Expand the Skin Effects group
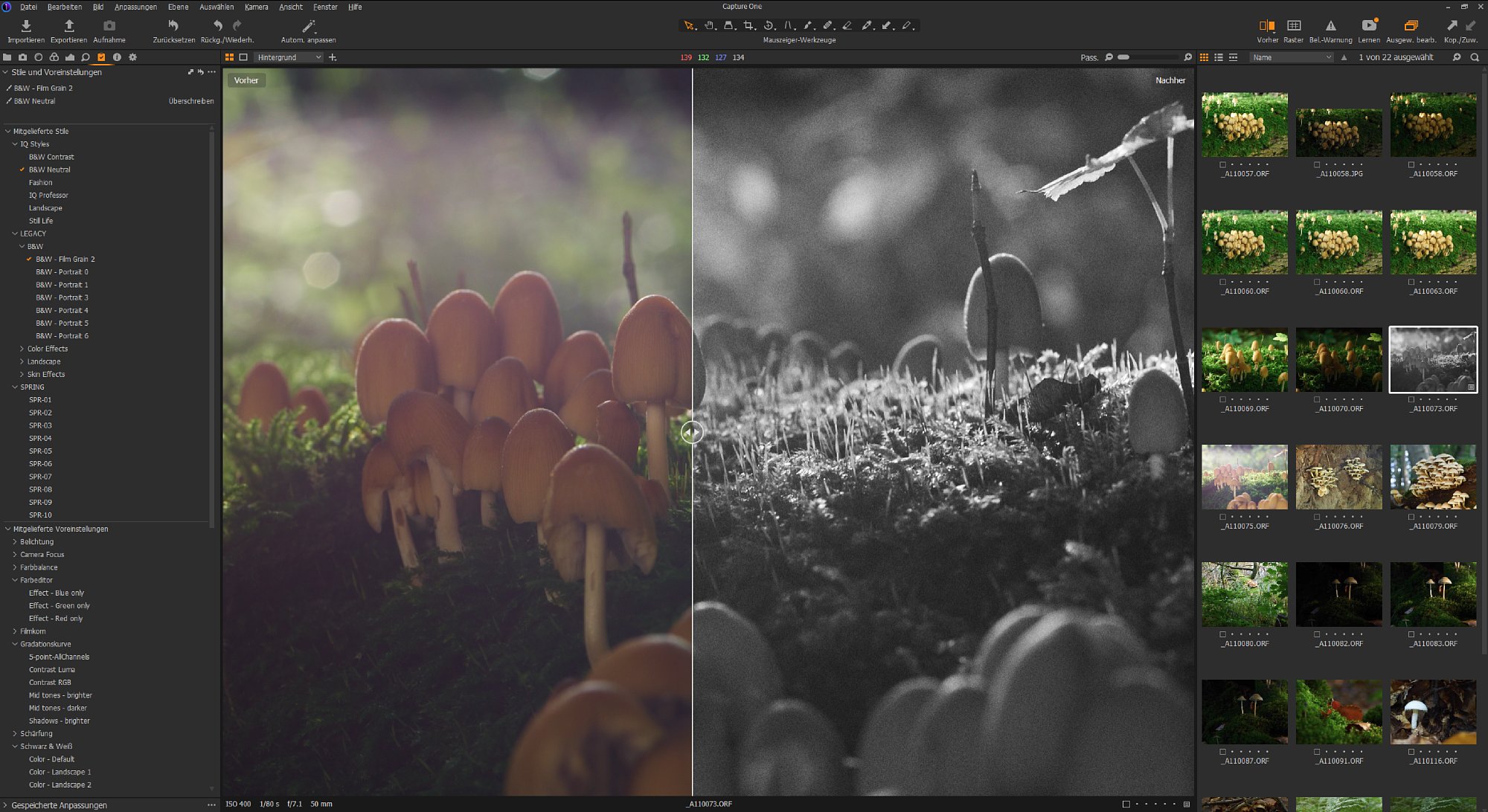The width and height of the screenshot is (1488, 812). pyautogui.click(x=22, y=374)
